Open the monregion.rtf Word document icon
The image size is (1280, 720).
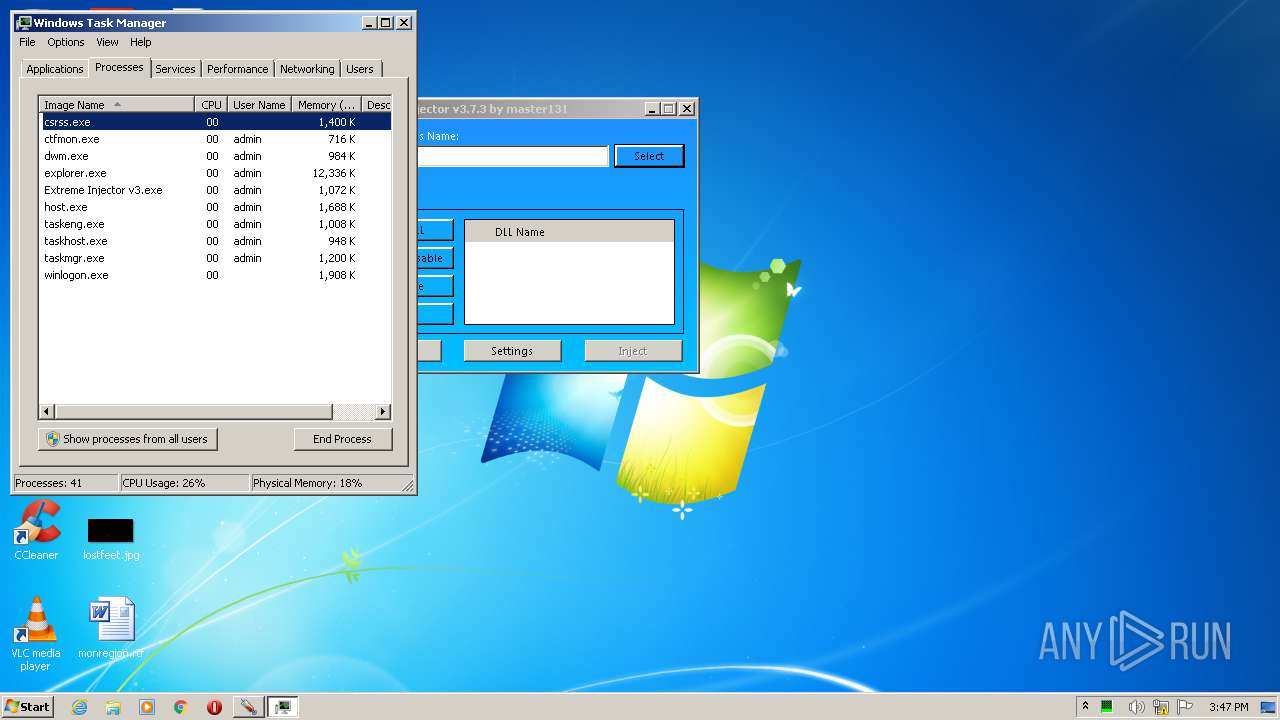(x=110, y=628)
